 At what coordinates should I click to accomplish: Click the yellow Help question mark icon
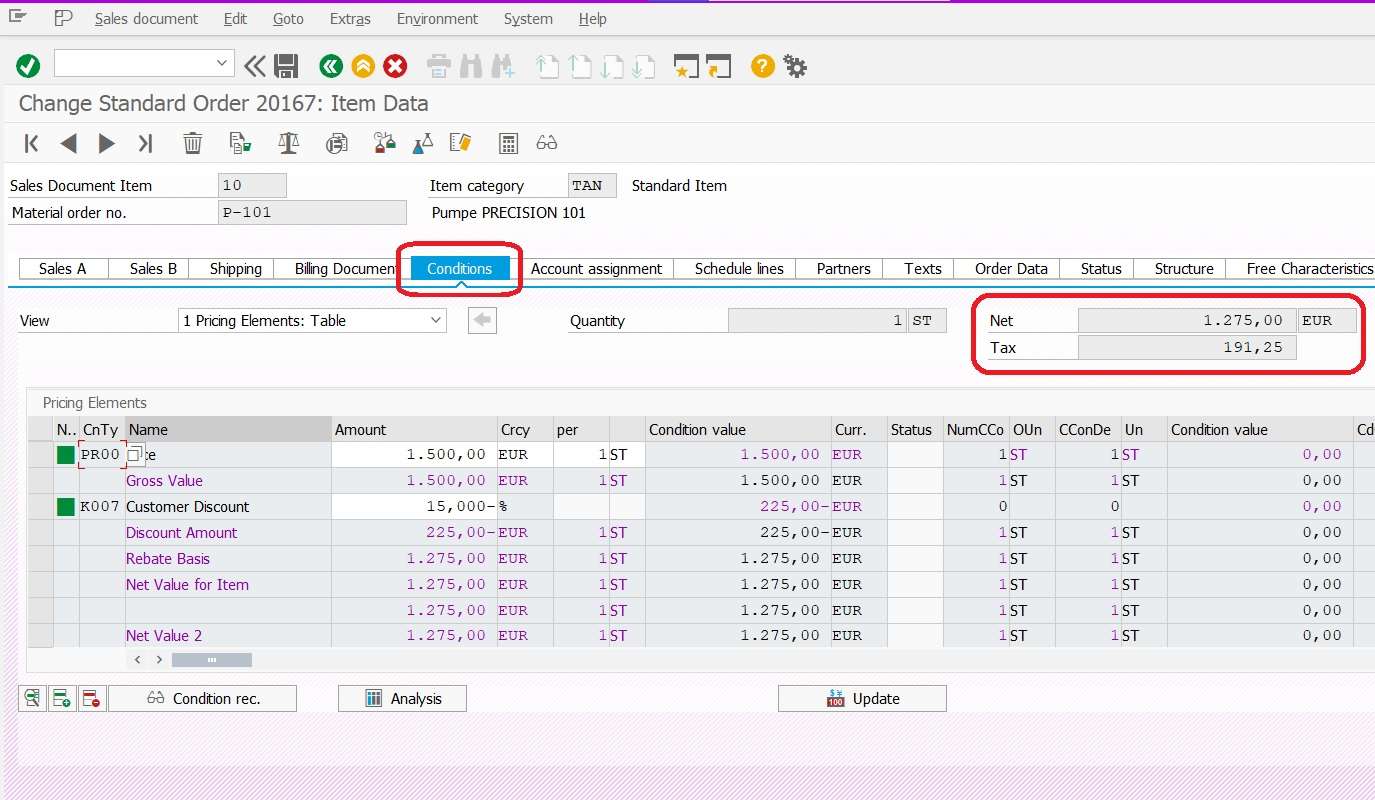761,66
